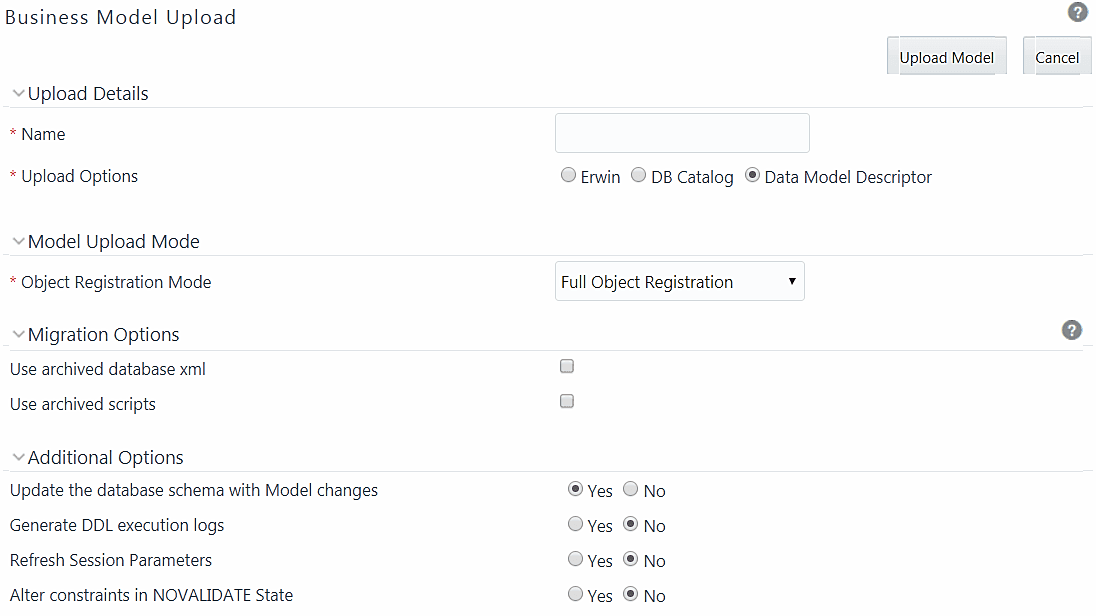This screenshot has width=1096, height=616.
Task: Click the Upload Model button
Action: (x=946, y=57)
